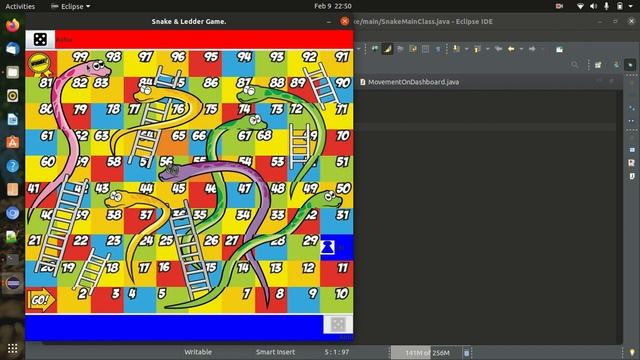The height and width of the screenshot is (360, 640).
Task: Click the Wi-Fi icon in the top bar
Action: tap(580, 6)
